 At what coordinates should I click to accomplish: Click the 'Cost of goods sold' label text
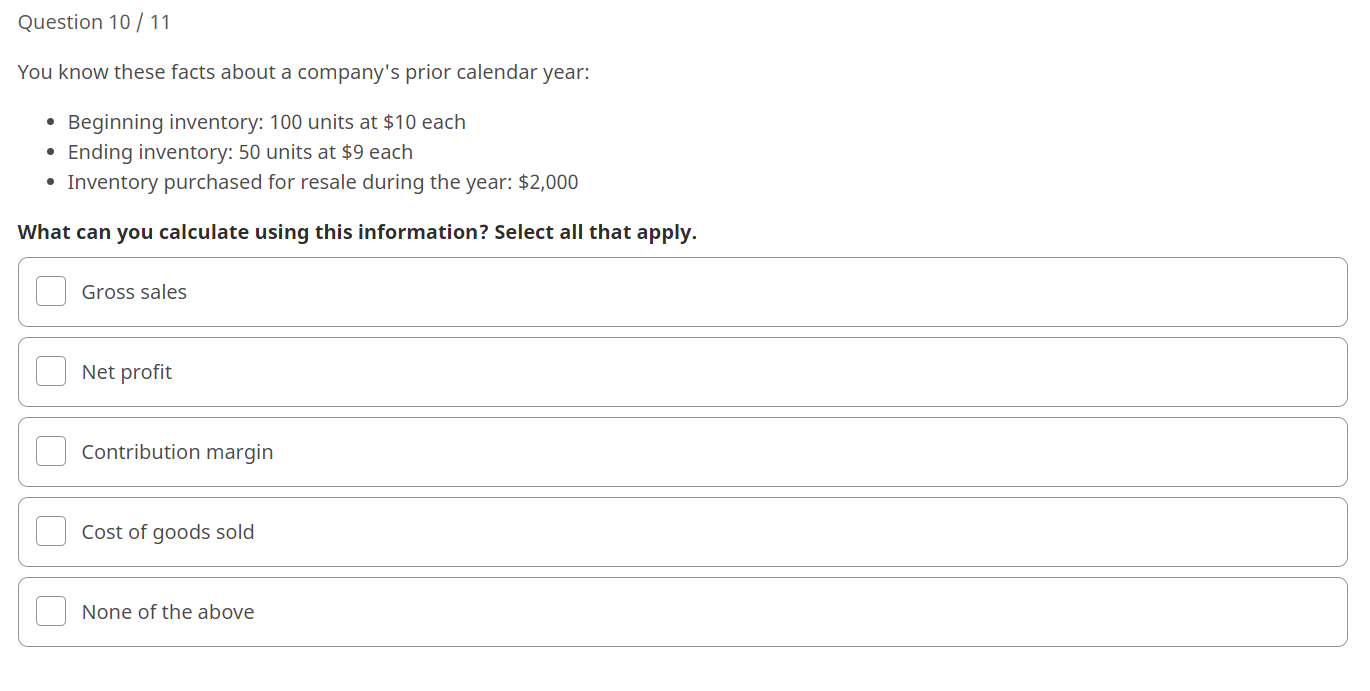coord(168,532)
